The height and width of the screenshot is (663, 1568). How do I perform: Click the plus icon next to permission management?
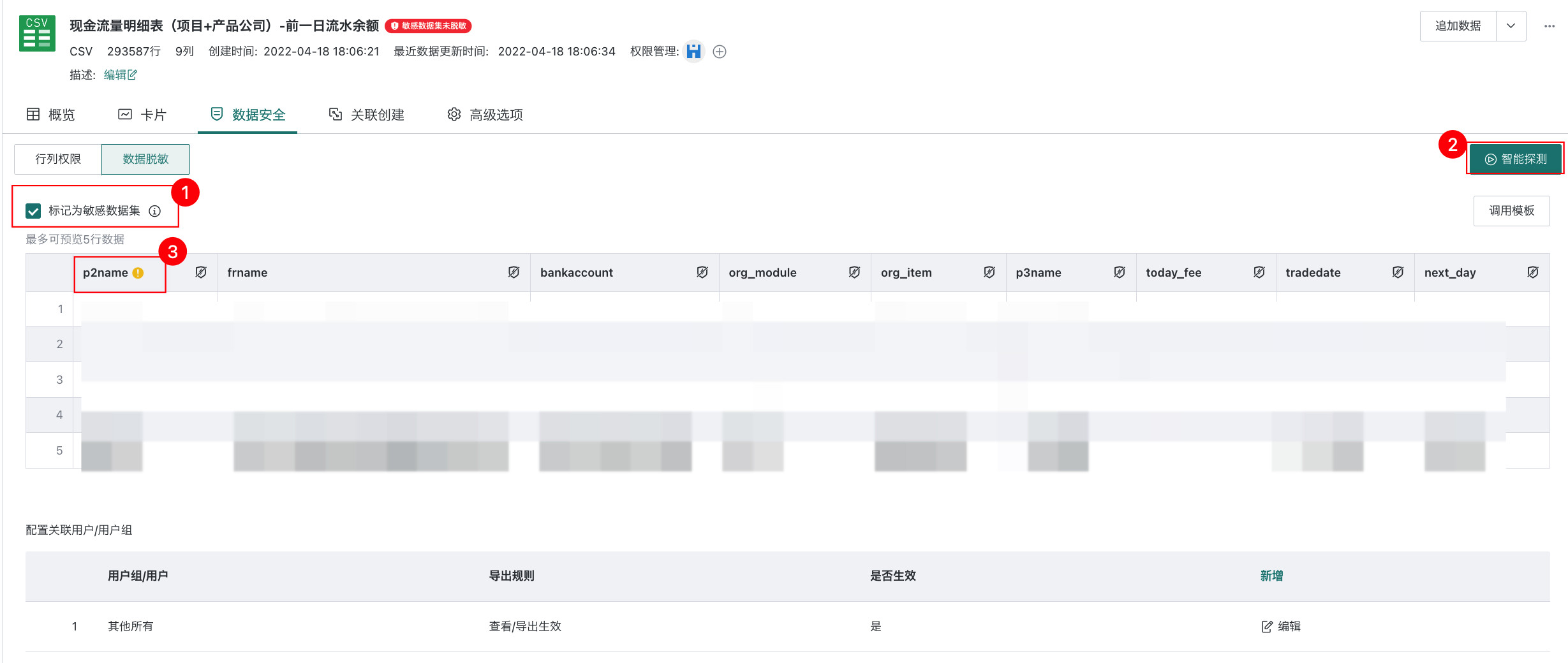click(720, 52)
